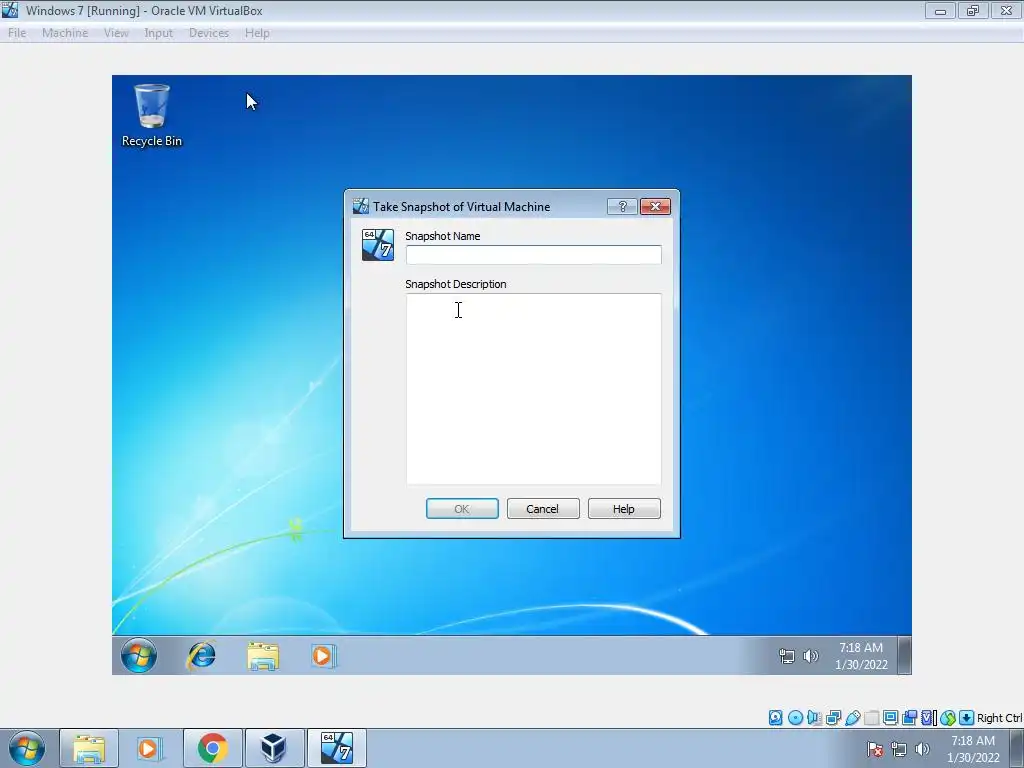The width and height of the screenshot is (1024, 768).
Task: Open host File Explorer taskbar icon
Action: (x=89, y=748)
